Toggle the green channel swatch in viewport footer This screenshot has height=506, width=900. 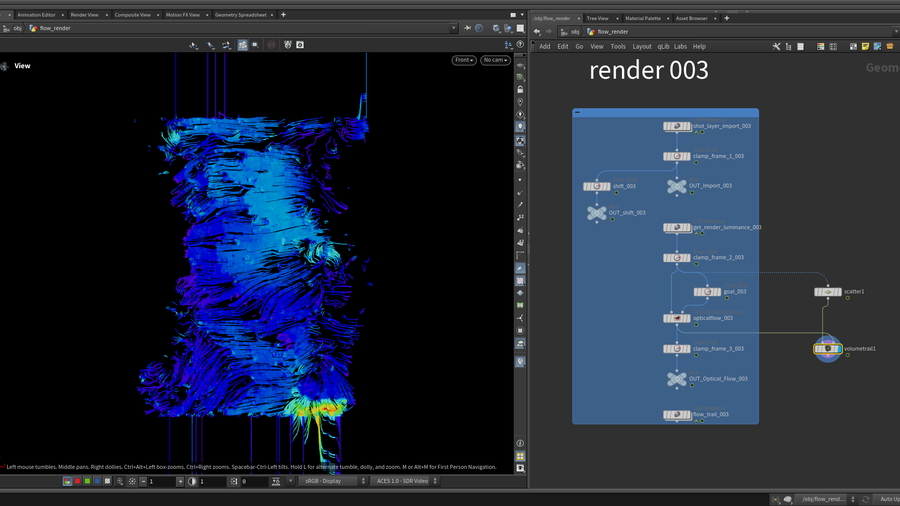pyautogui.click(x=87, y=481)
